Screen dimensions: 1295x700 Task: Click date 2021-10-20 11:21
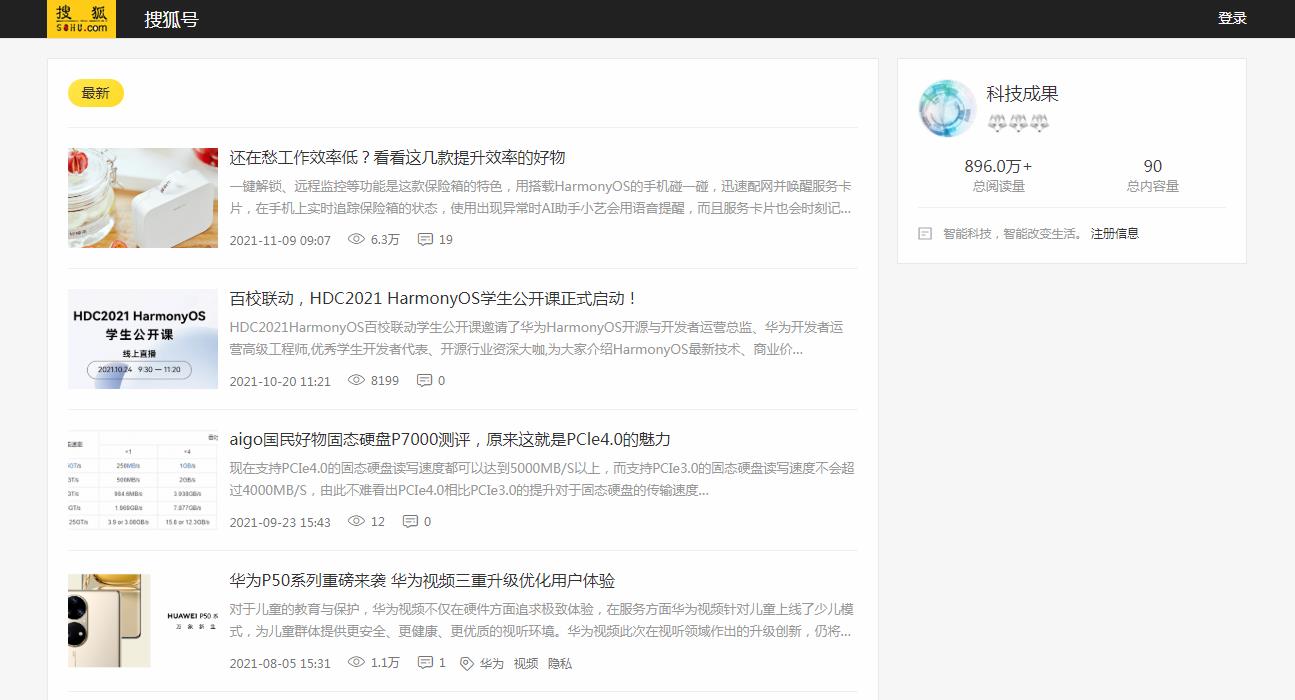[x=280, y=381]
